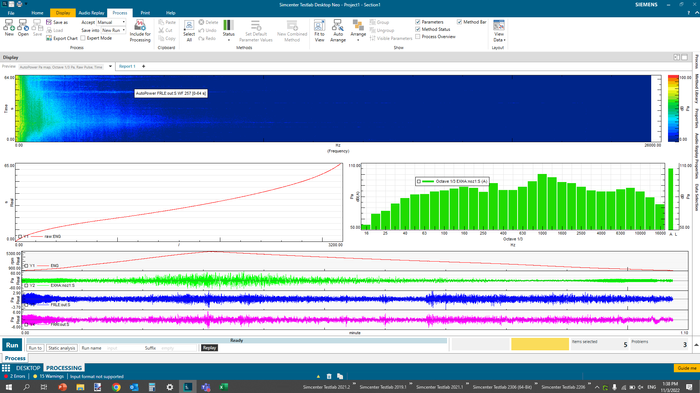Click the yellow status block beside Items selected
700x393 pixels.
(540, 344)
